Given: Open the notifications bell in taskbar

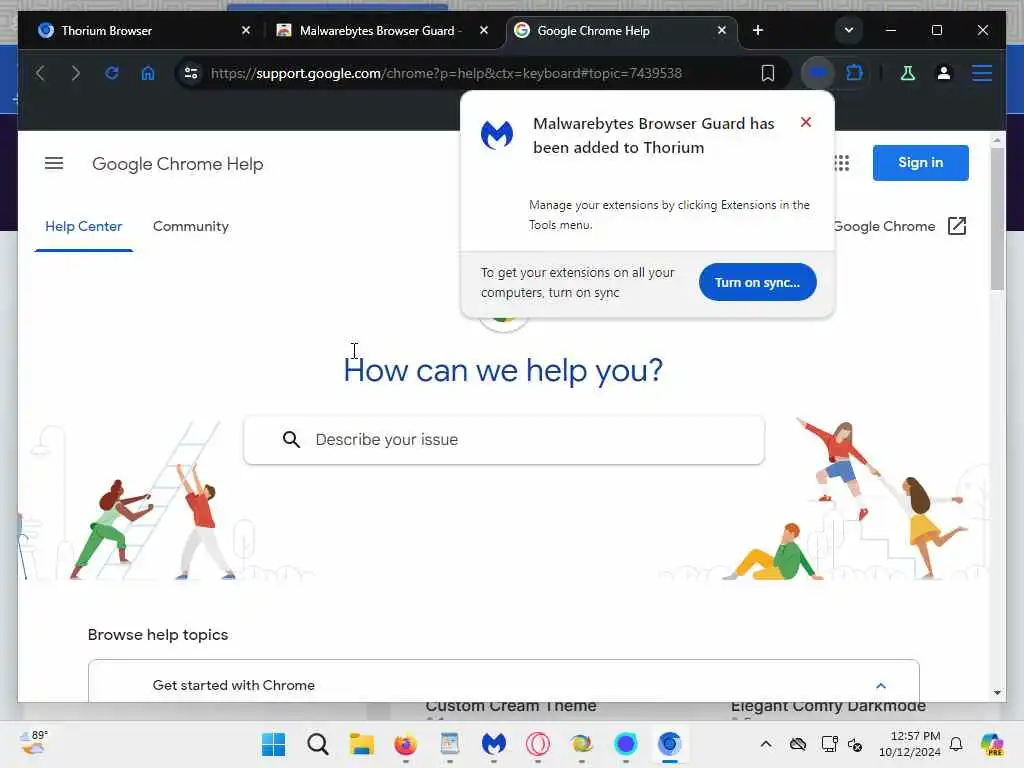Looking at the screenshot, I should pos(956,744).
